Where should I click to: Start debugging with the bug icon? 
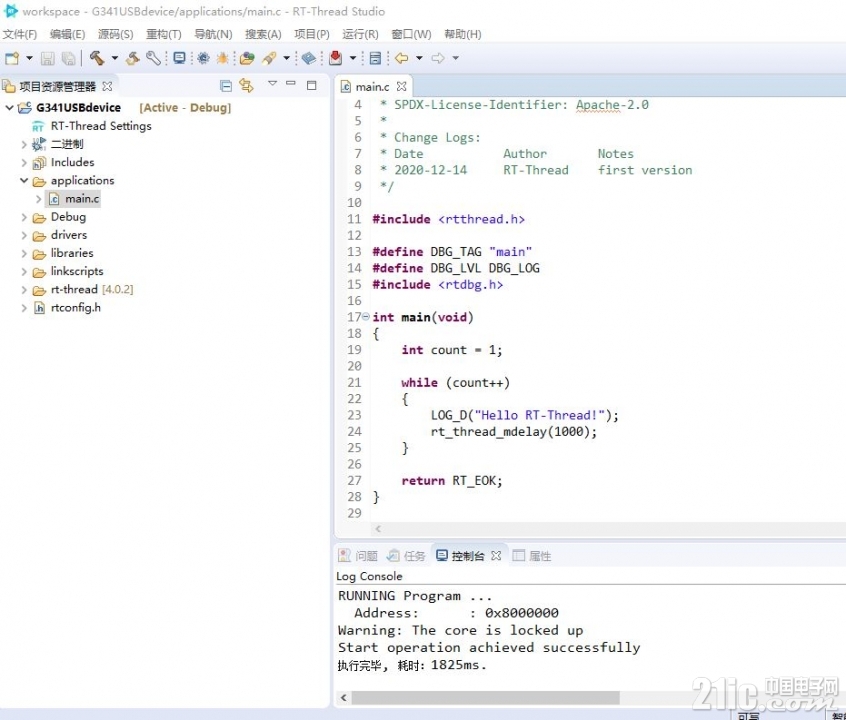(222, 58)
